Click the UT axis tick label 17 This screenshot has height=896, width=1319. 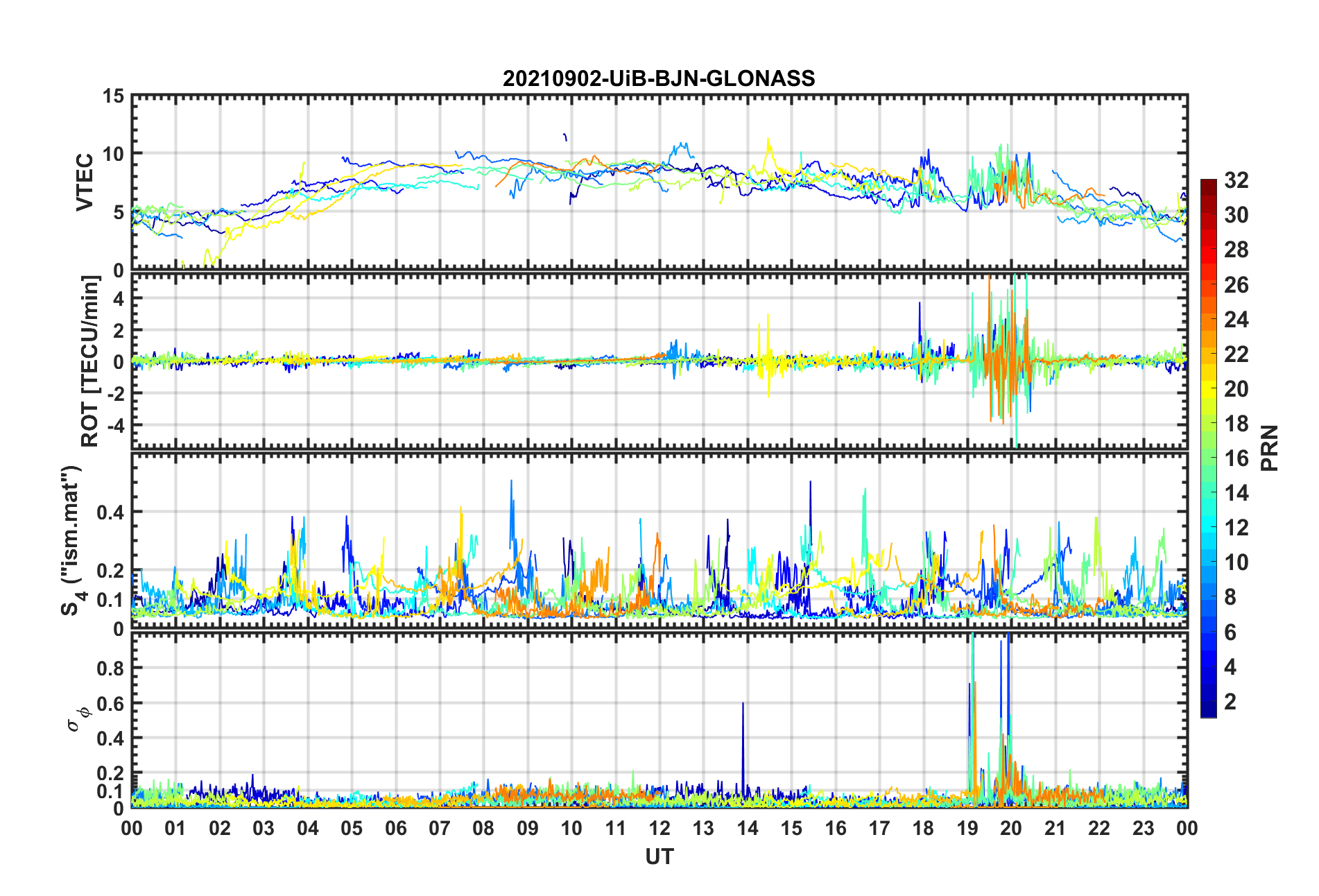(x=879, y=828)
